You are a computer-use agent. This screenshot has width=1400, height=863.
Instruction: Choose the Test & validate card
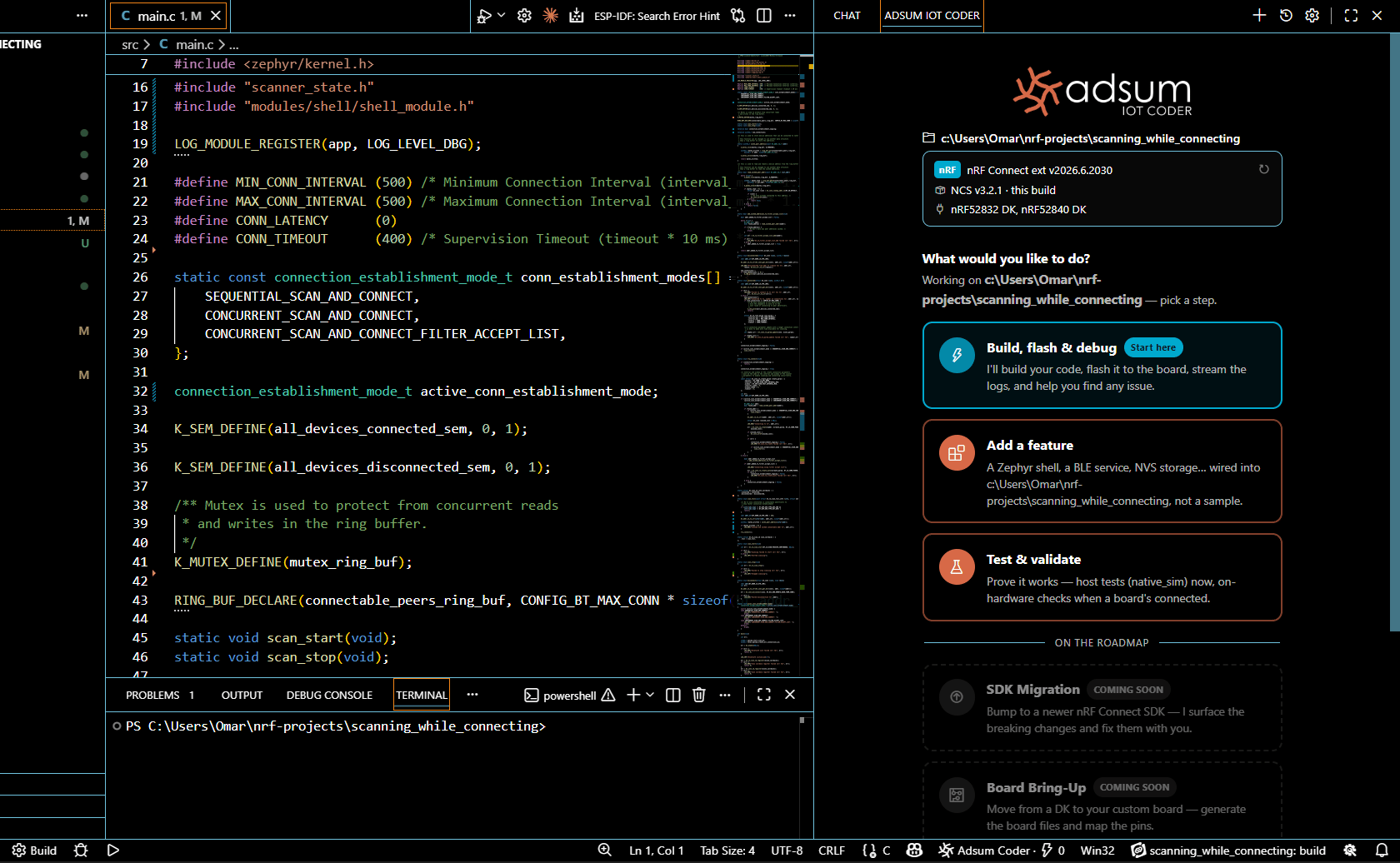pos(1102,577)
